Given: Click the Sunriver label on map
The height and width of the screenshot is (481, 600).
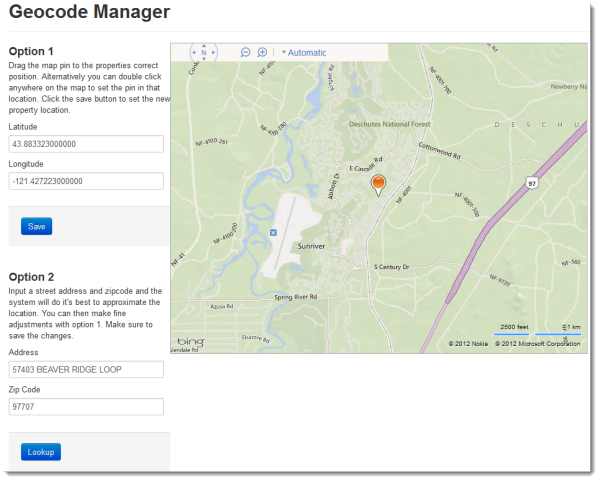Looking at the screenshot, I should tap(311, 246).
